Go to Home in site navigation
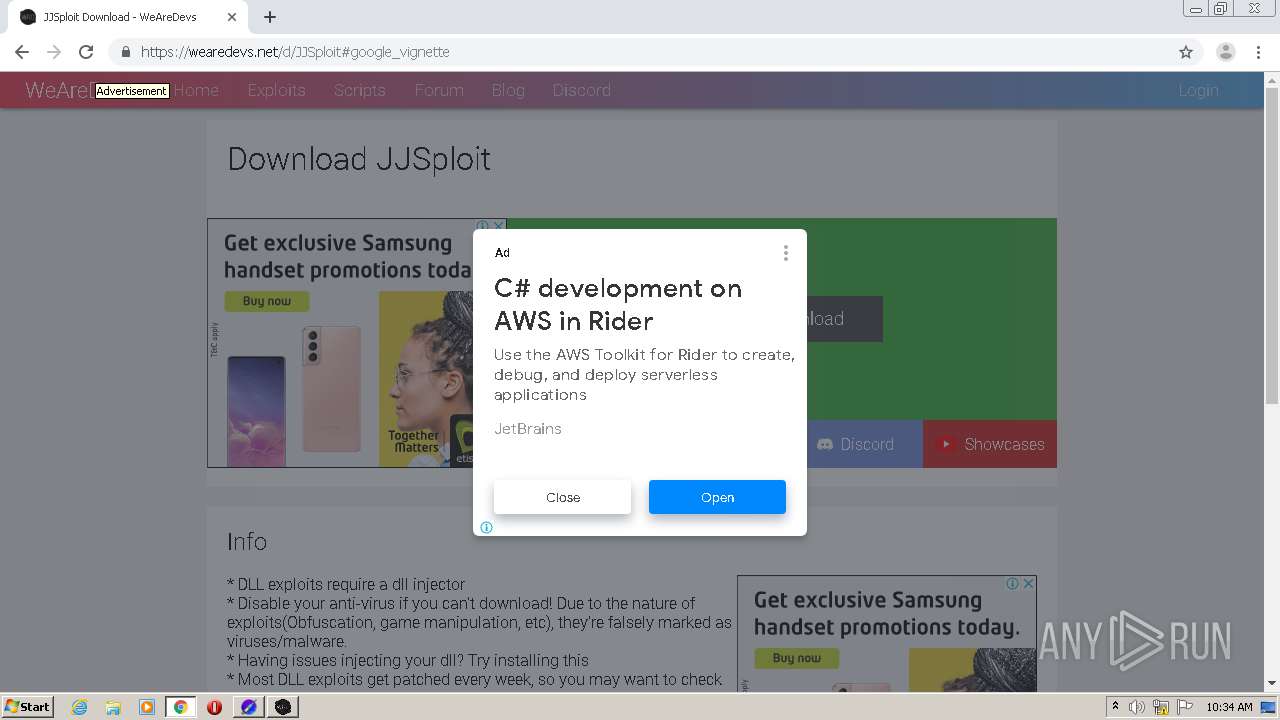 [x=196, y=90]
